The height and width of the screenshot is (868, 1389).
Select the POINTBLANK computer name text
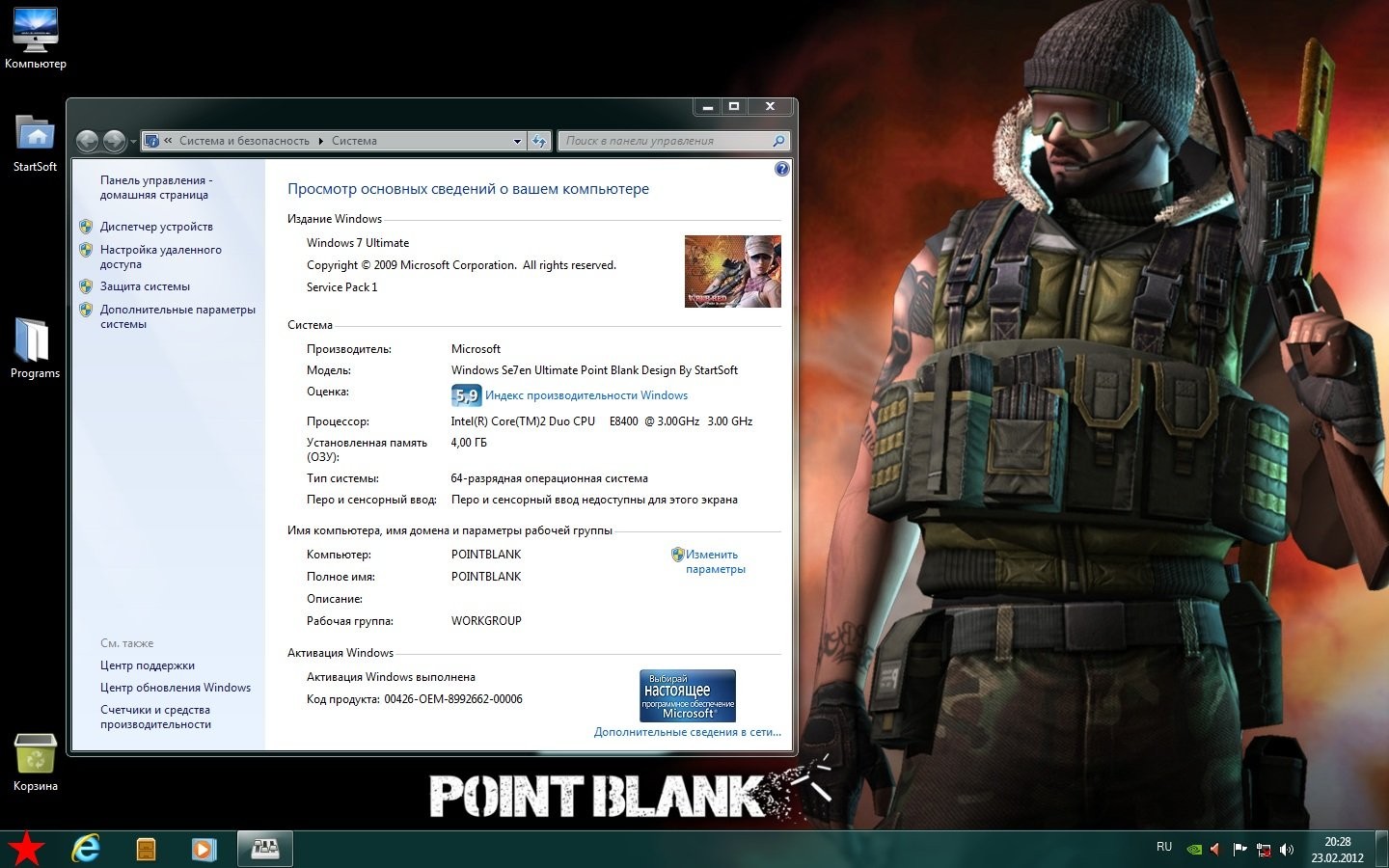click(486, 555)
